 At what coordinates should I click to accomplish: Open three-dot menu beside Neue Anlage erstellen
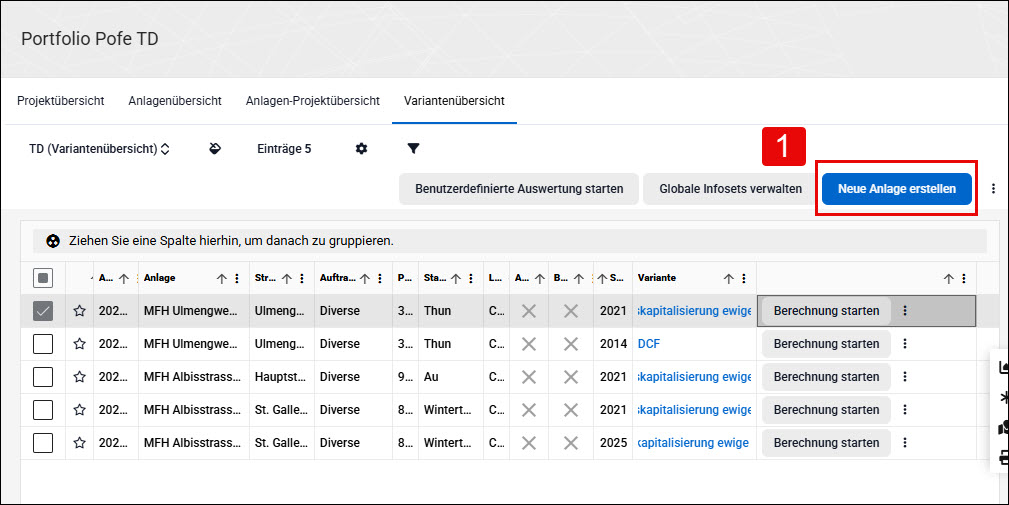(x=994, y=188)
